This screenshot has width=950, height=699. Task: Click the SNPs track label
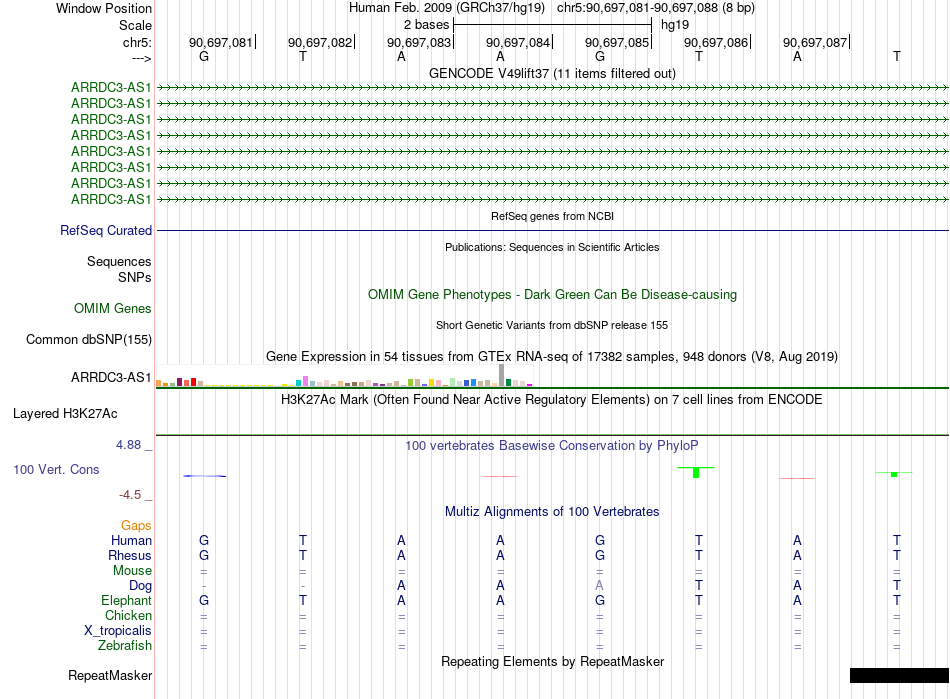tap(135, 277)
